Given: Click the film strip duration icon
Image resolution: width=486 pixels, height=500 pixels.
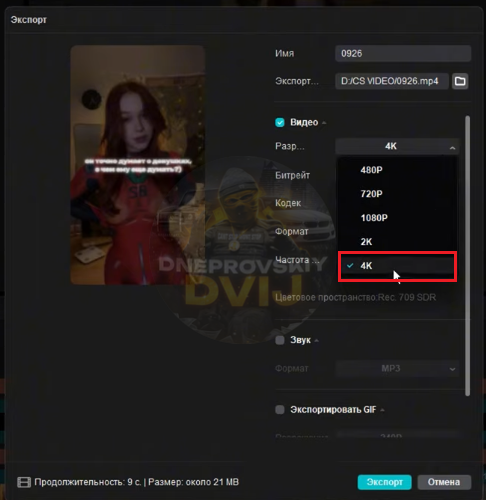Looking at the screenshot, I should [x=24, y=482].
